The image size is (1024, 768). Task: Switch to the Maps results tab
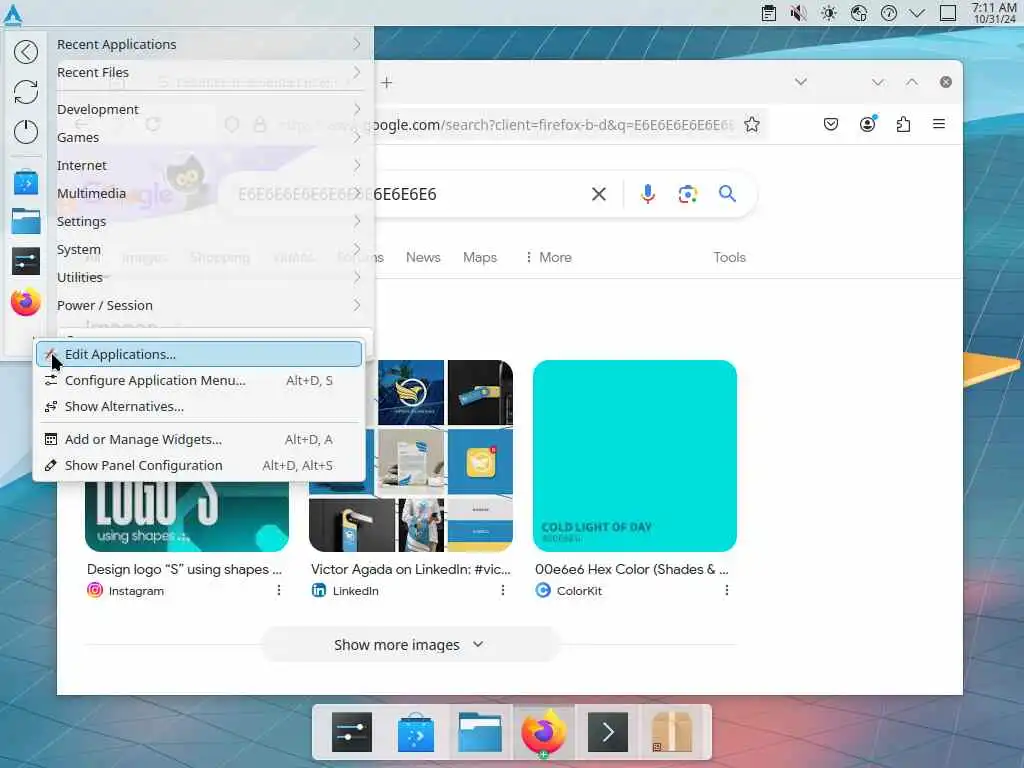pos(480,257)
